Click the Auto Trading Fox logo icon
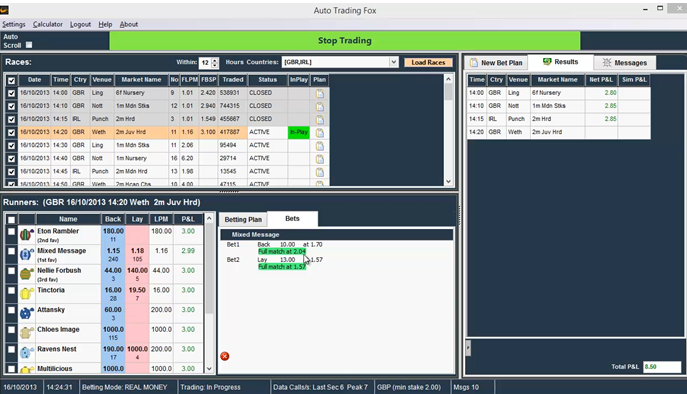The height and width of the screenshot is (394, 687). coord(4,9)
